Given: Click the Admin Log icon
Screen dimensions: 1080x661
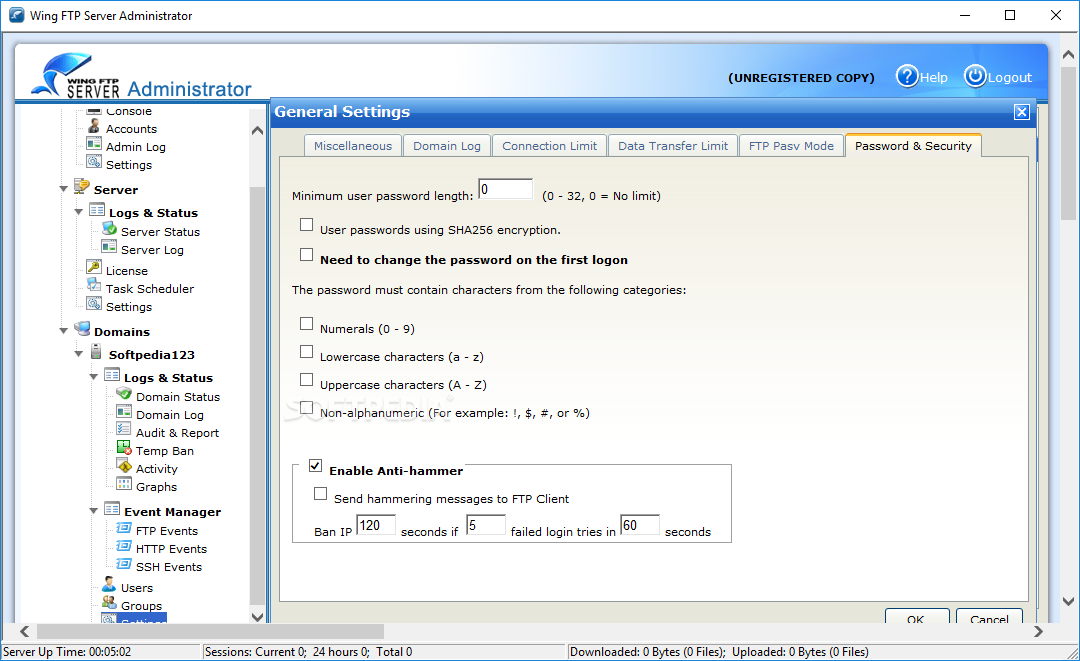Looking at the screenshot, I should pos(94,143).
